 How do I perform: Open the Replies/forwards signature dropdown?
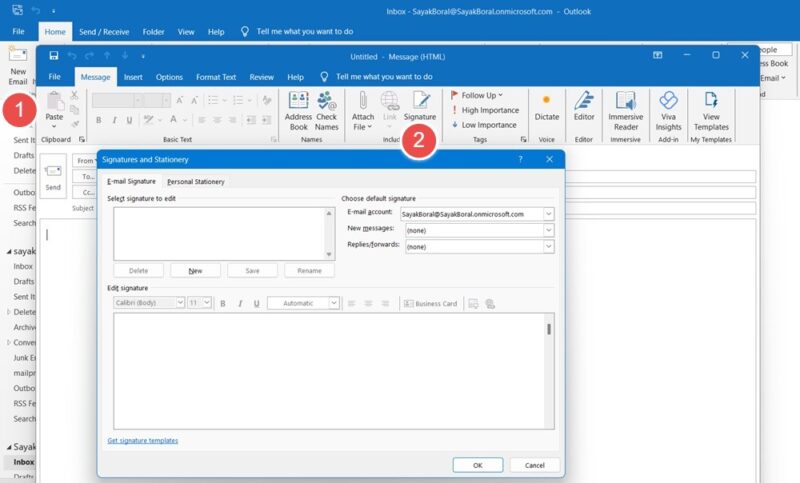click(548, 246)
